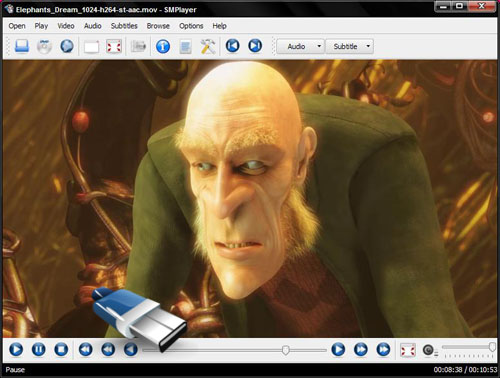Open a DVD via the disc icon

(x=44, y=46)
